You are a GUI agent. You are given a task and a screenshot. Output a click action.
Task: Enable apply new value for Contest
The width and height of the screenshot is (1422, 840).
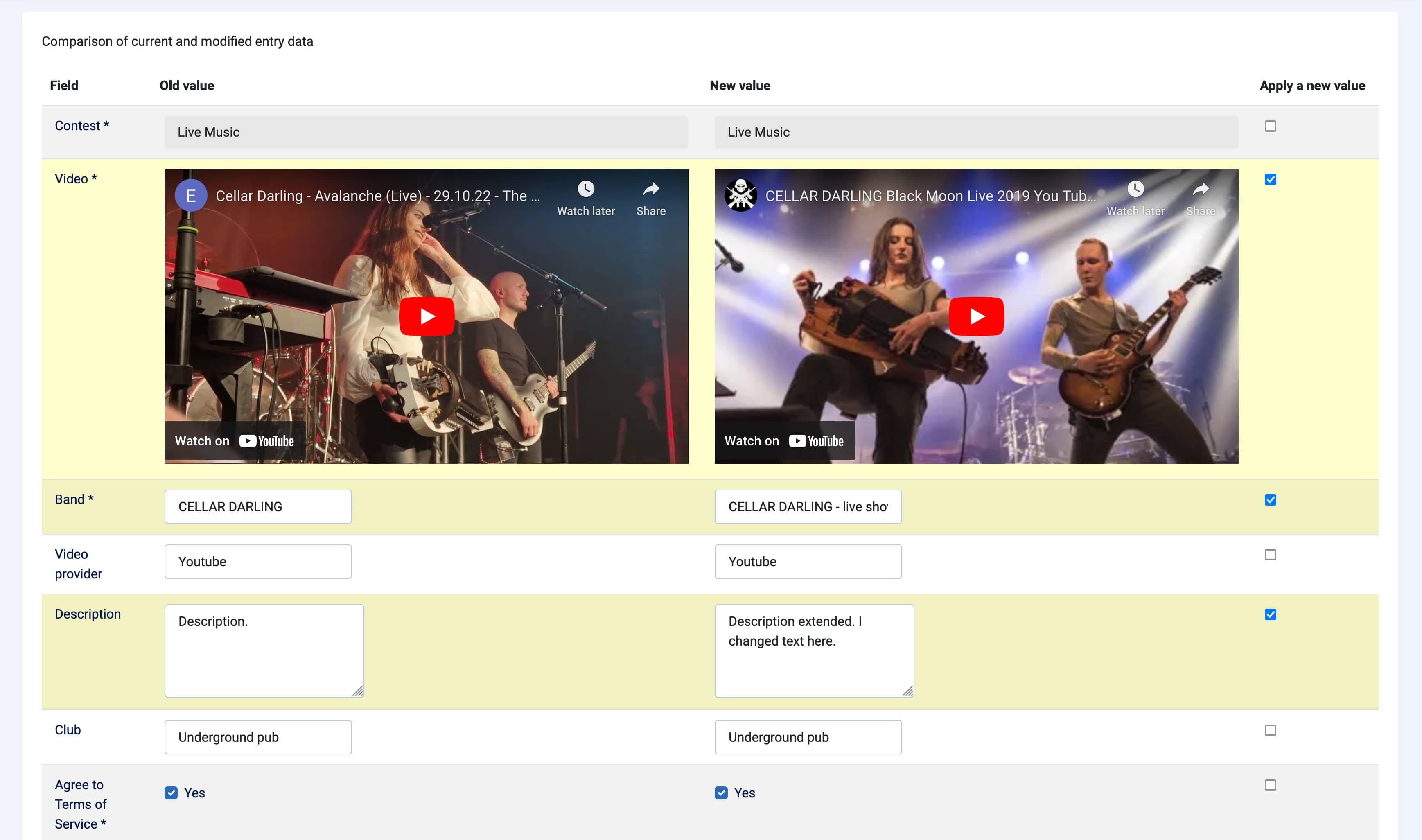tap(1271, 126)
